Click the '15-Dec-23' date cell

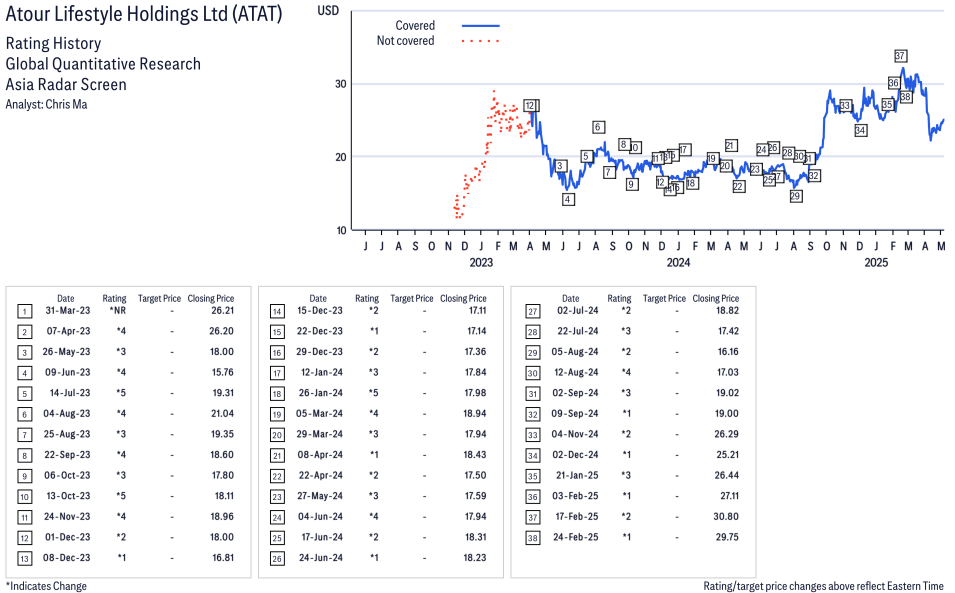(x=320, y=311)
